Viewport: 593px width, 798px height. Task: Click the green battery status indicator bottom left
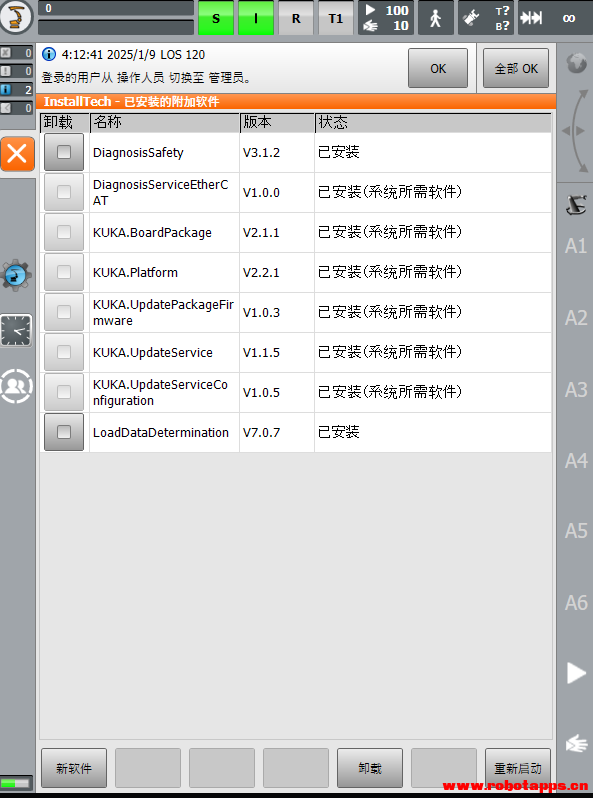[16, 782]
